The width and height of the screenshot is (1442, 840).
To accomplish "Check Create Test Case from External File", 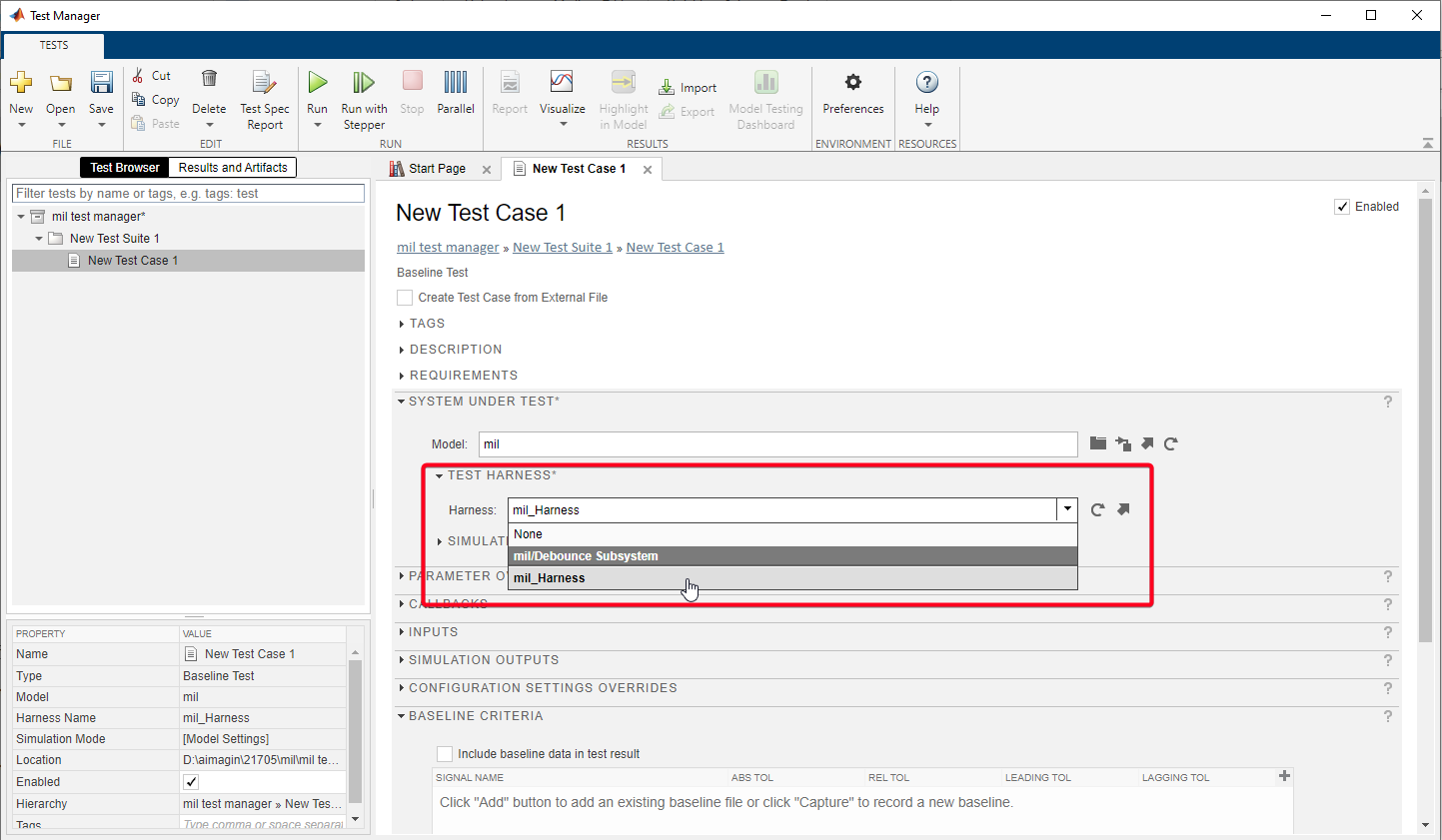I will [x=405, y=298].
